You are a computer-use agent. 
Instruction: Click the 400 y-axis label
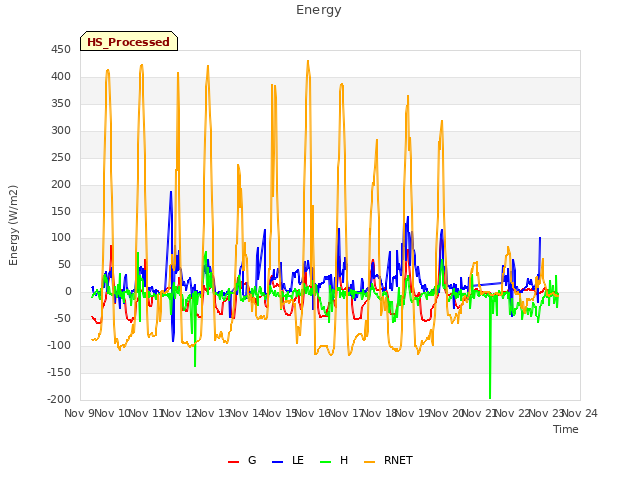click(x=61, y=77)
